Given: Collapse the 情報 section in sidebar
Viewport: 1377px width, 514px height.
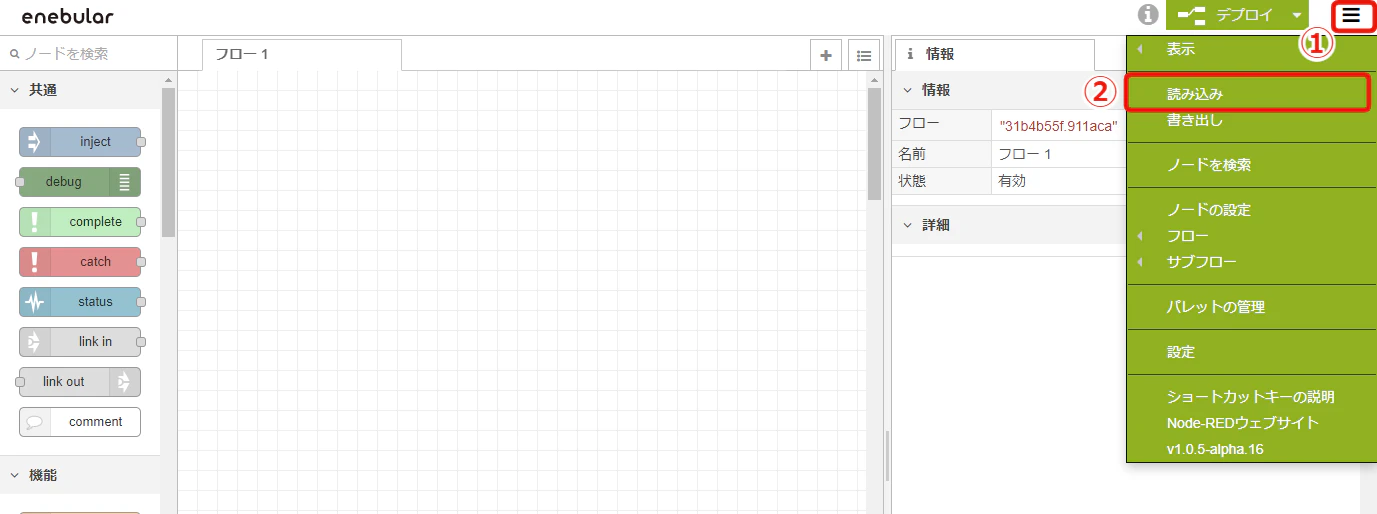Looking at the screenshot, I should pyautogui.click(x=1008, y=90).
